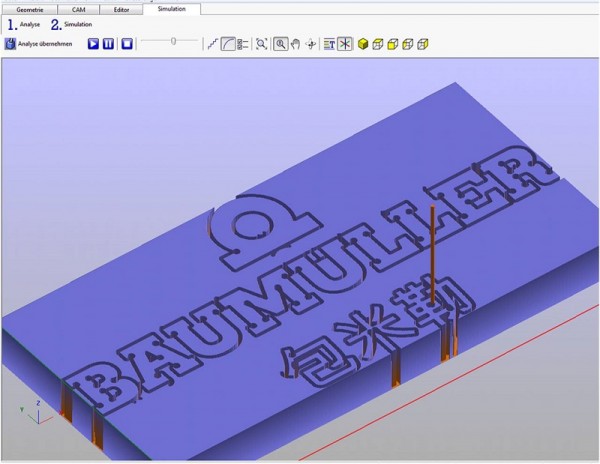This screenshot has width=600, height=464.
Task: Choose the first wireframe cube view
Action: click(x=378, y=44)
